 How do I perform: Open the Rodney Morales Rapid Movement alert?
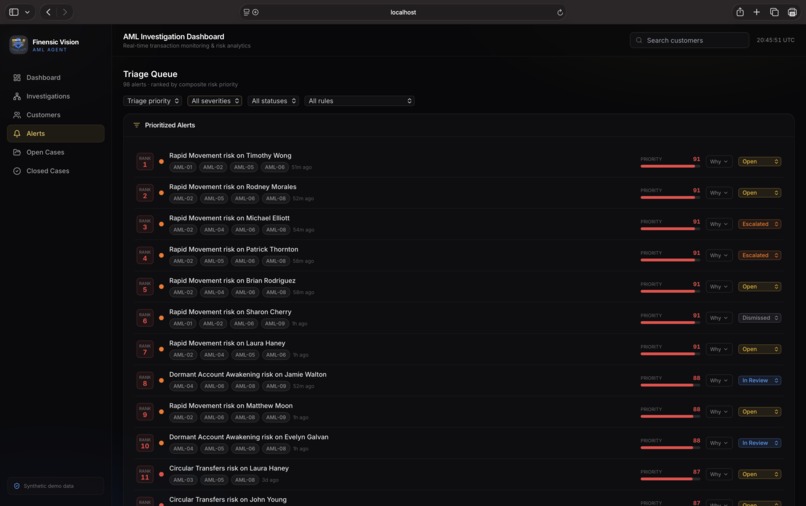[x=233, y=187]
